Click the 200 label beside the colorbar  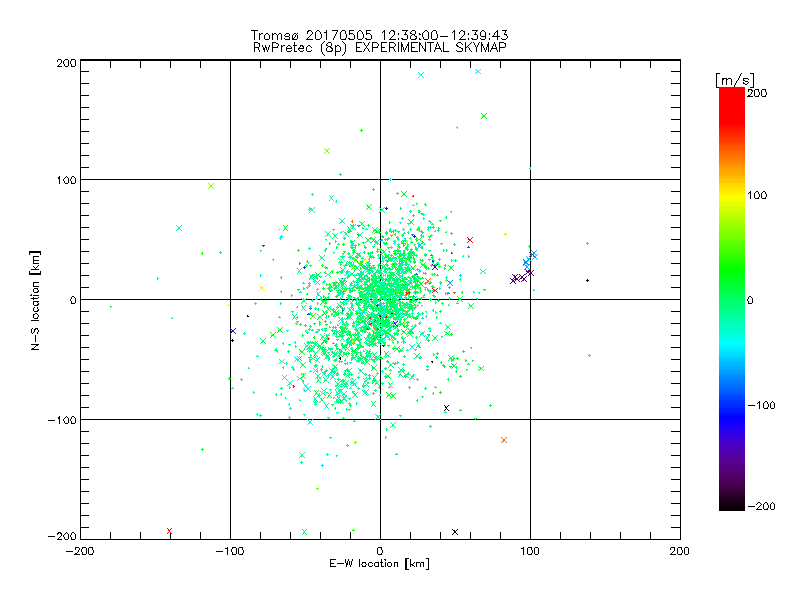pyautogui.click(x=757, y=93)
